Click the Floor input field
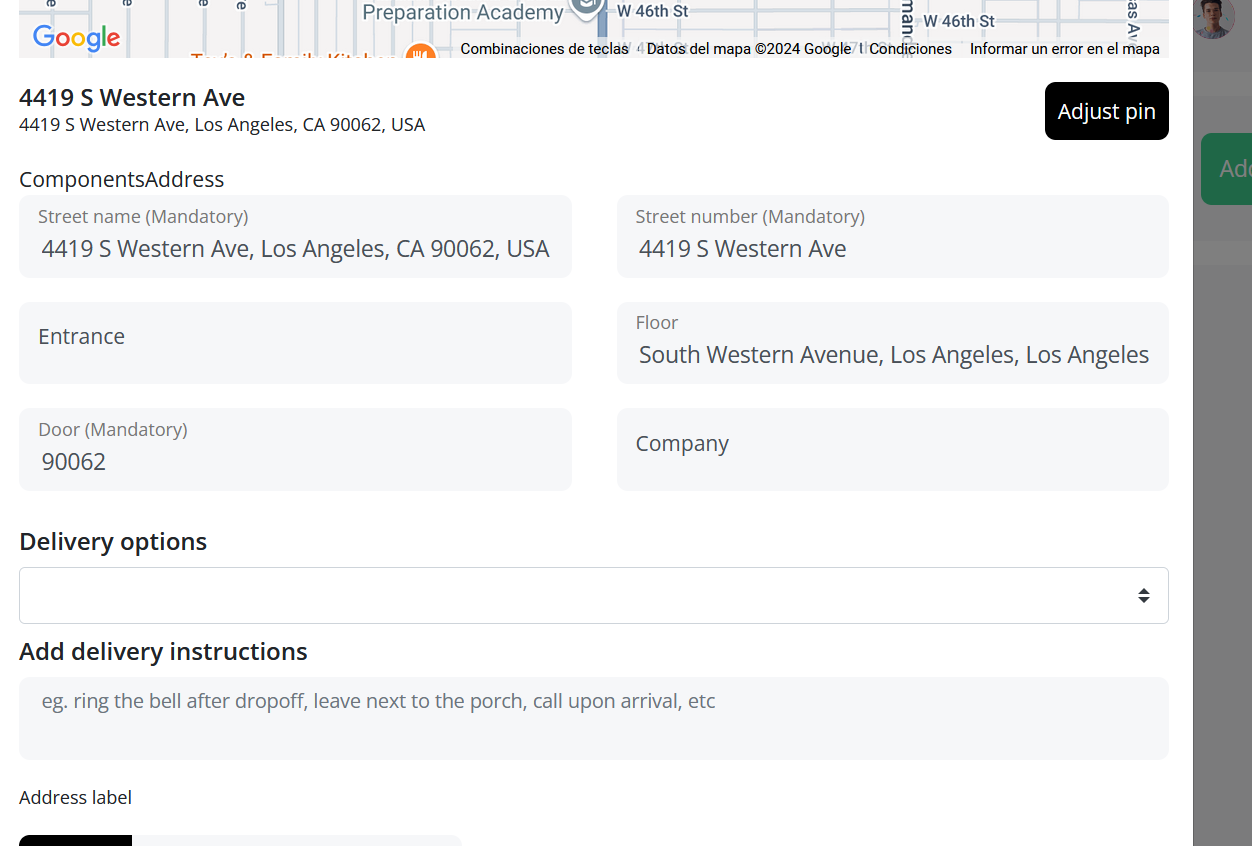 (892, 343)
